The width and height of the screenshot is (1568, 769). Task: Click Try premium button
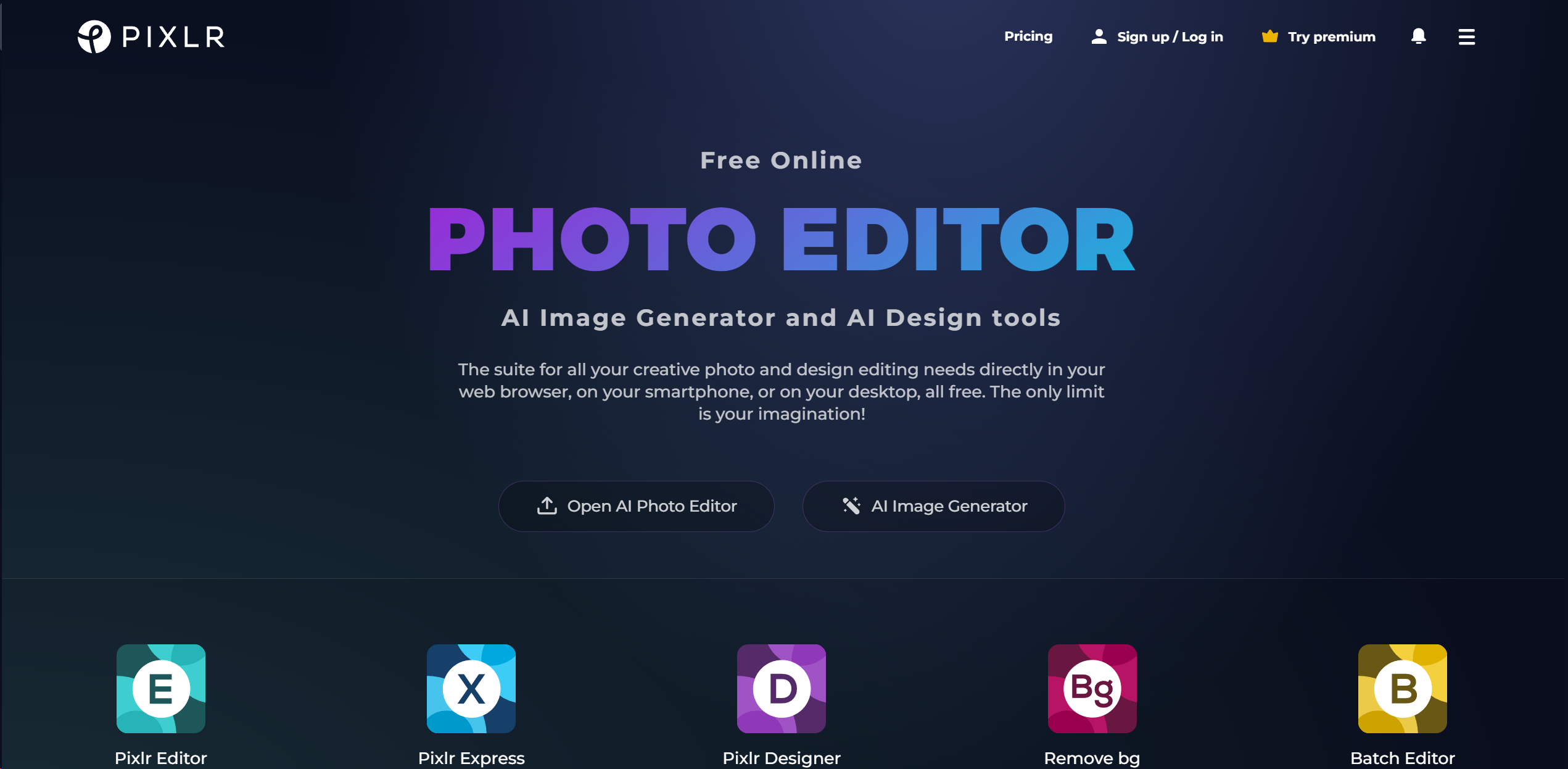point(1318,37)
